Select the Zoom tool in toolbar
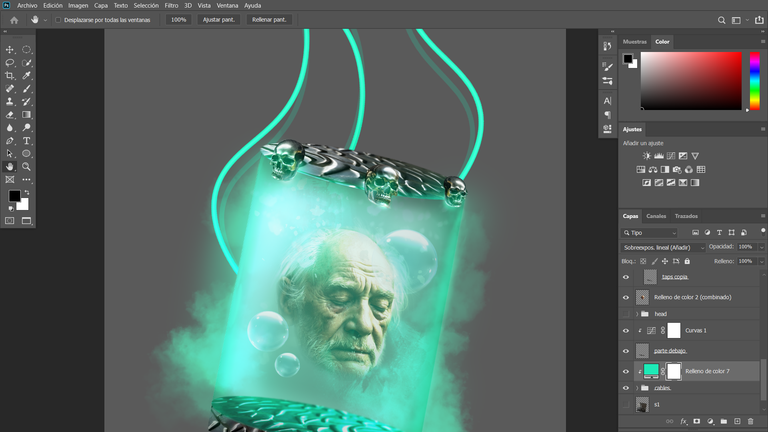The height and width of the screenshot is (432, 768). click(x=26, y=167)
